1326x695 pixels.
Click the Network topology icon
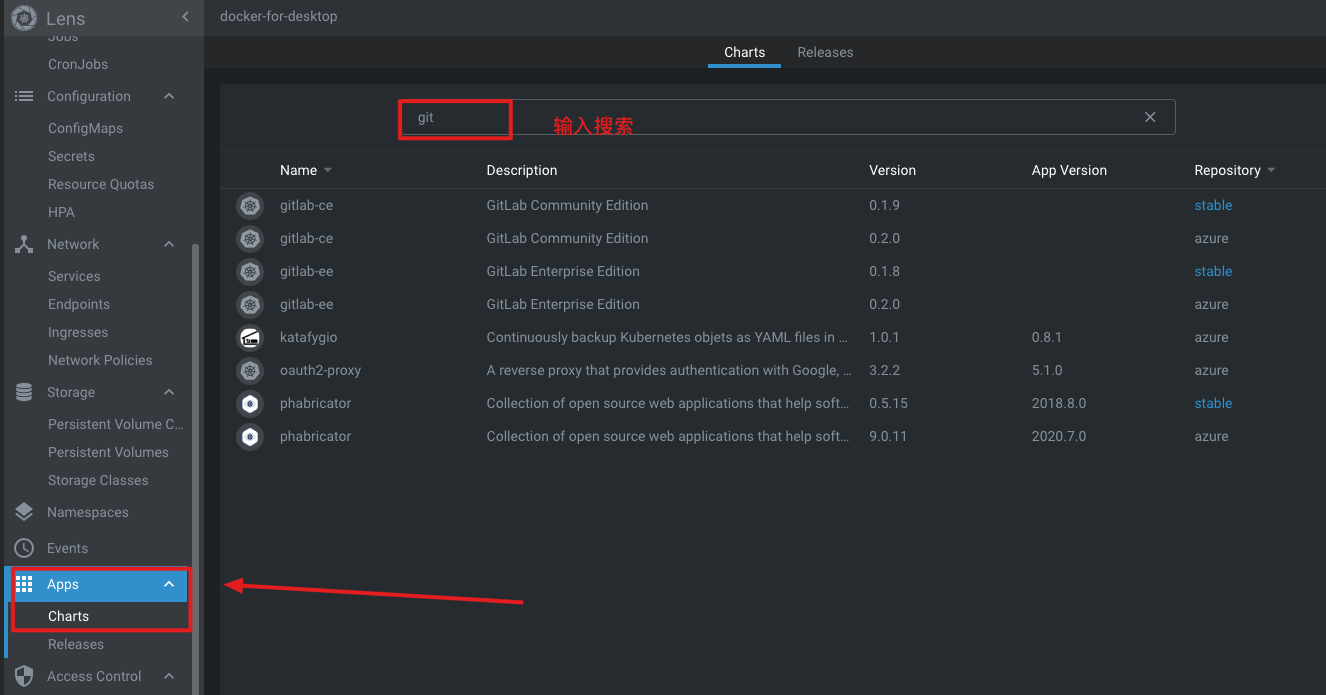pos(24,244)
